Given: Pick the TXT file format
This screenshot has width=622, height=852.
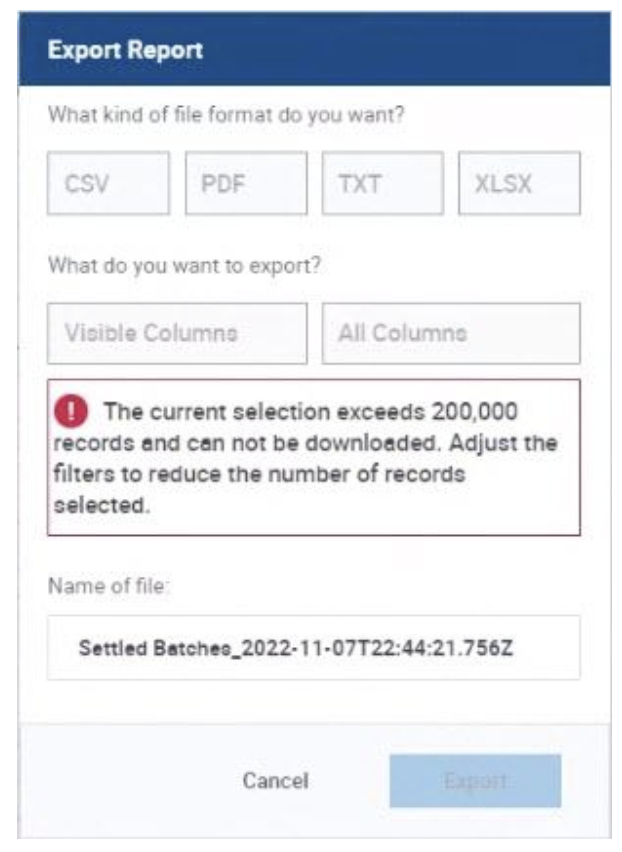Looking at the screenshot, I should point(382,184).
